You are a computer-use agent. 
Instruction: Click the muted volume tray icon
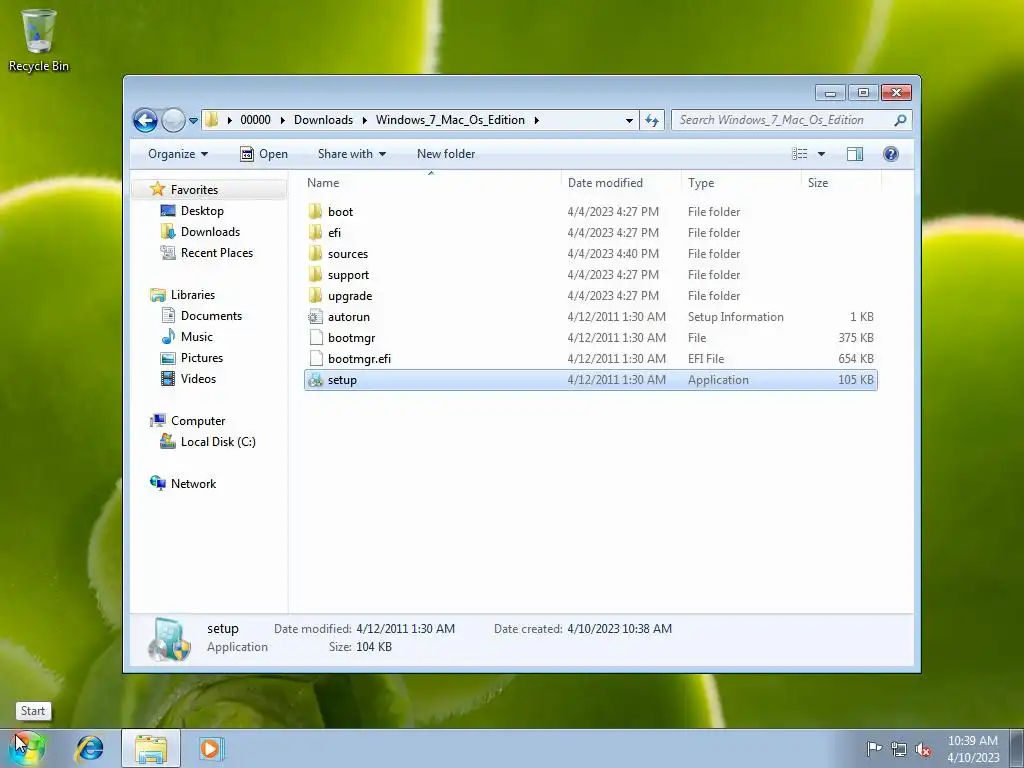pos(923,749)
